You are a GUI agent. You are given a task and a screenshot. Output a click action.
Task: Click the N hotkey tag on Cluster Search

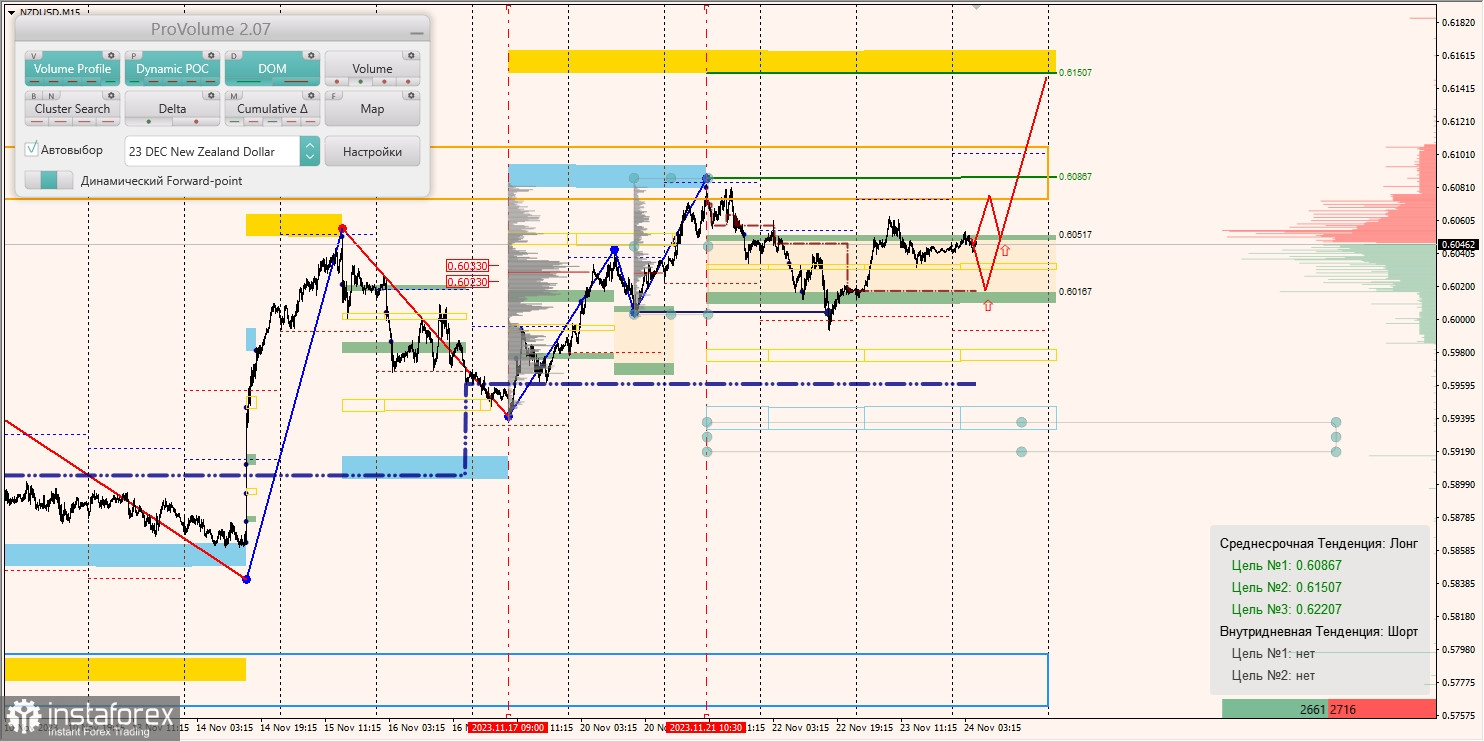click(49, 97)
